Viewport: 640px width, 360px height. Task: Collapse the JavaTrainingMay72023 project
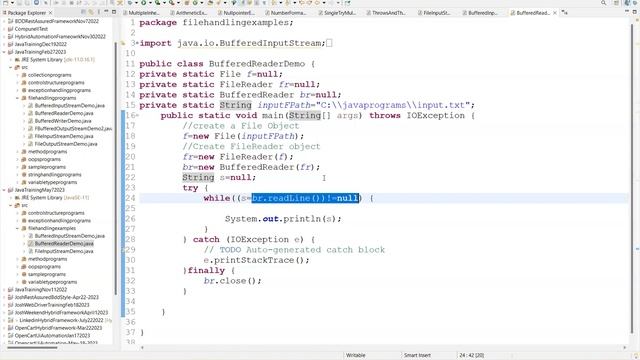tap(4, 190)
